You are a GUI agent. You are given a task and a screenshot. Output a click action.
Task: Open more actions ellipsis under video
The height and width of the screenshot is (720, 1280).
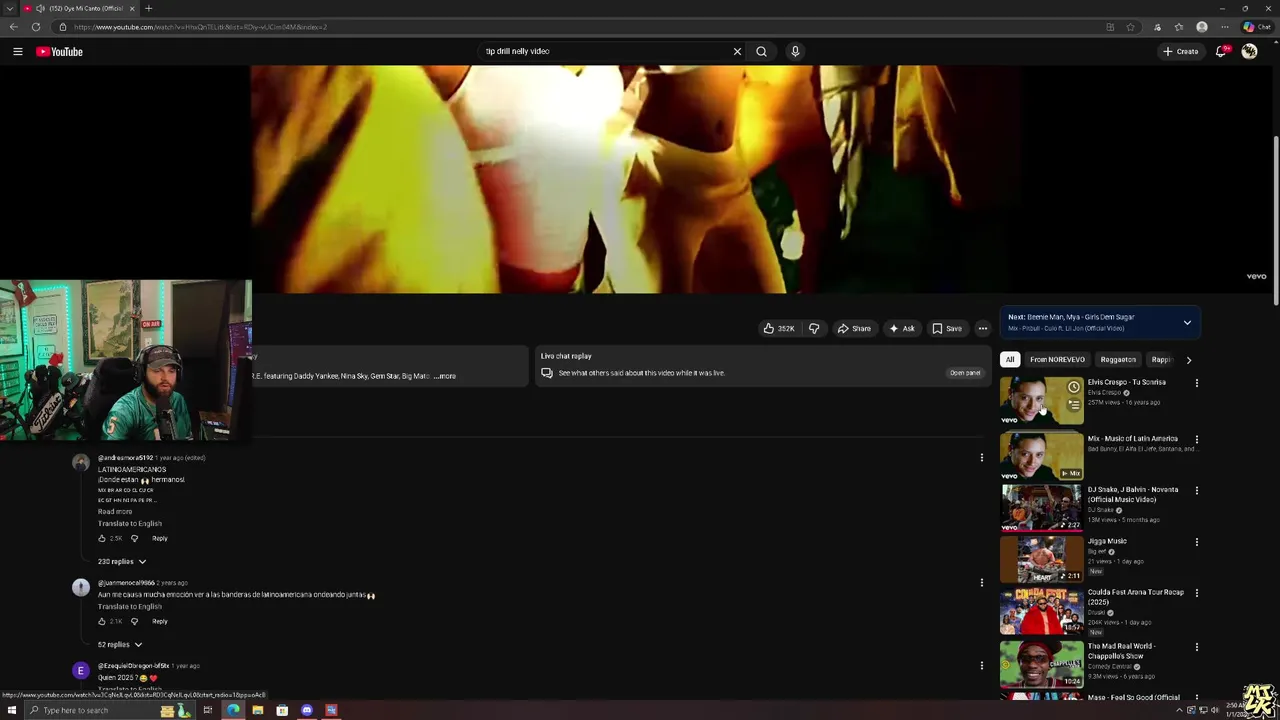pyautogui.click(x=983, y=328)
